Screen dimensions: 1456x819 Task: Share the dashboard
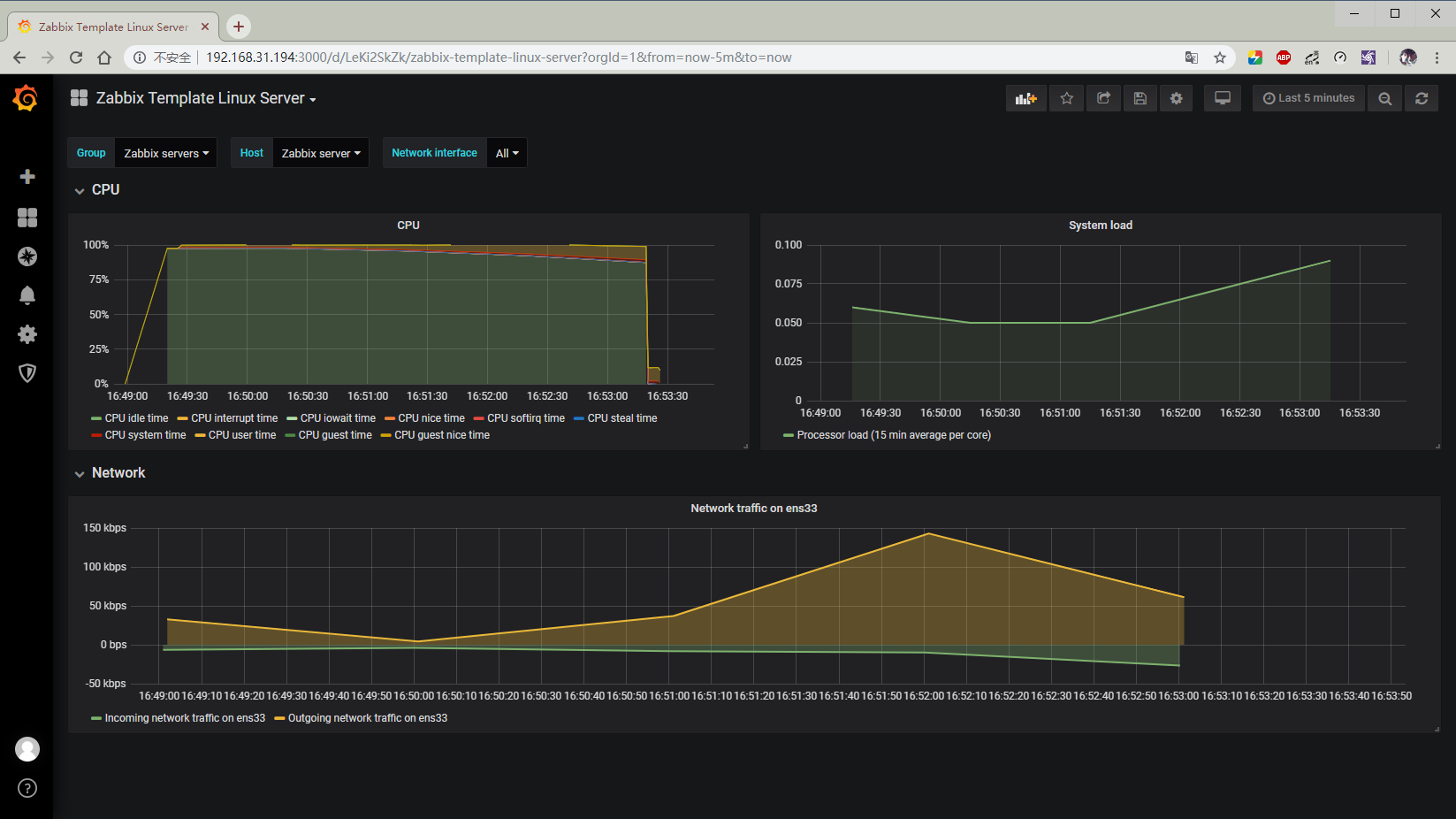[x=1103, y=98]
